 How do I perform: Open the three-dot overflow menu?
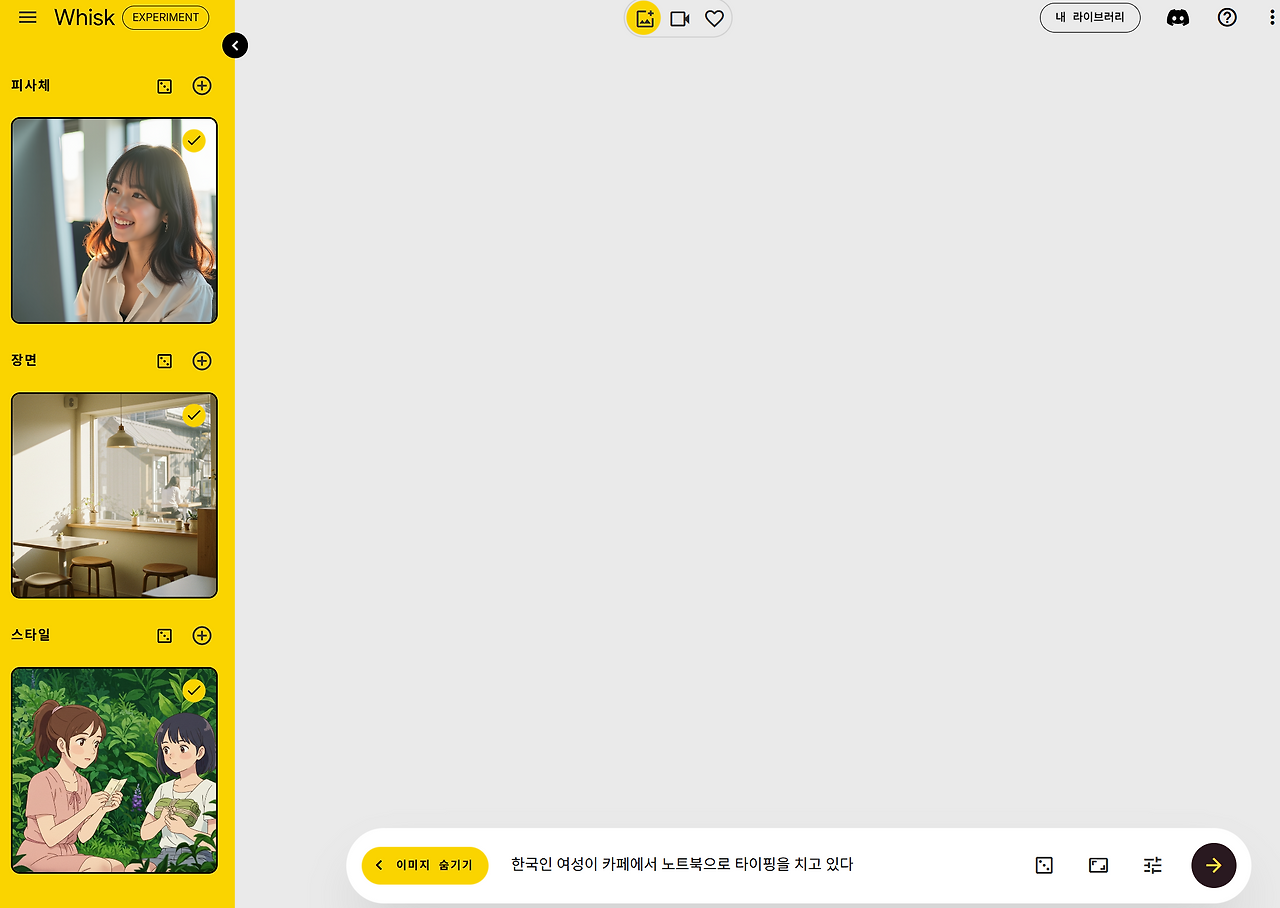pos(1271,17)
